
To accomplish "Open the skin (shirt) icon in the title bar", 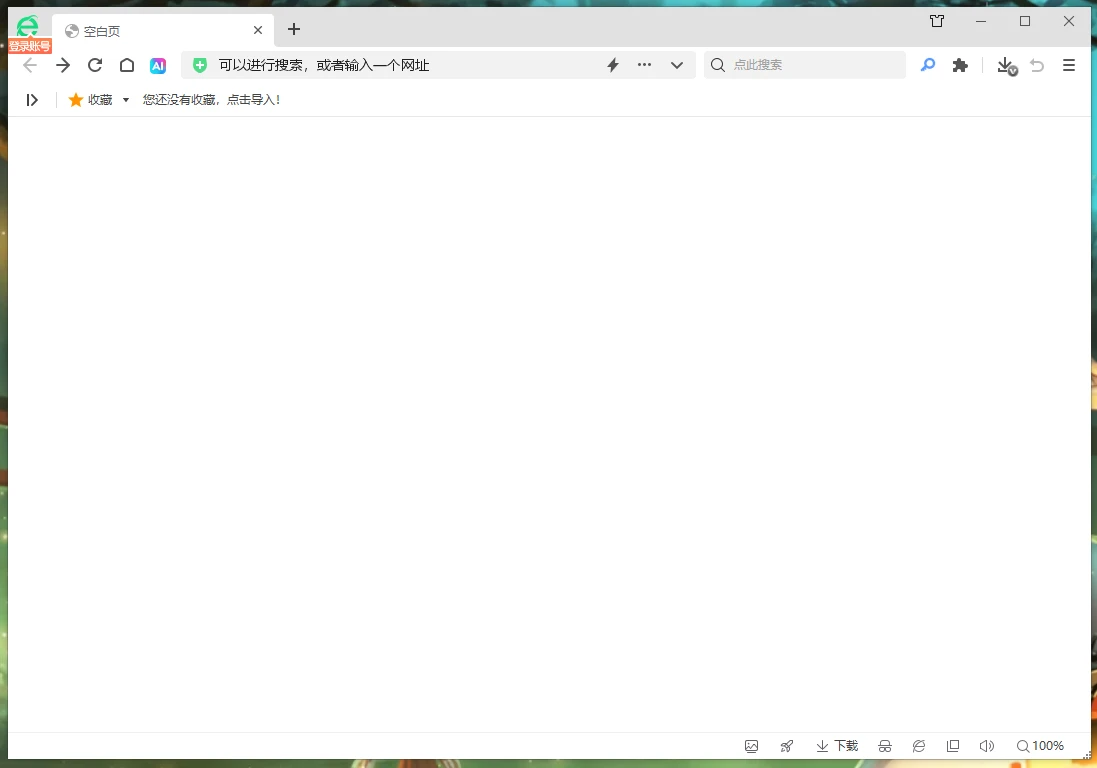I will click(937, 21).
